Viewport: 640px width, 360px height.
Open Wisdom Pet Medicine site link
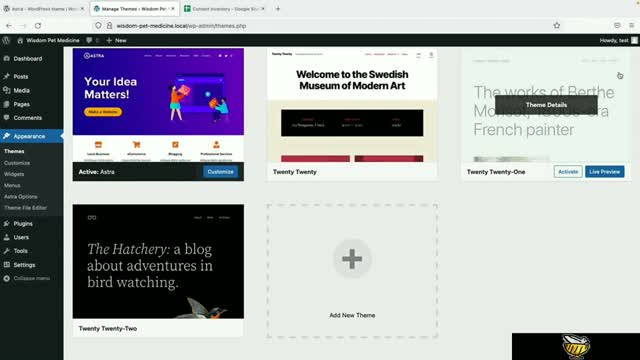point(49,40)
